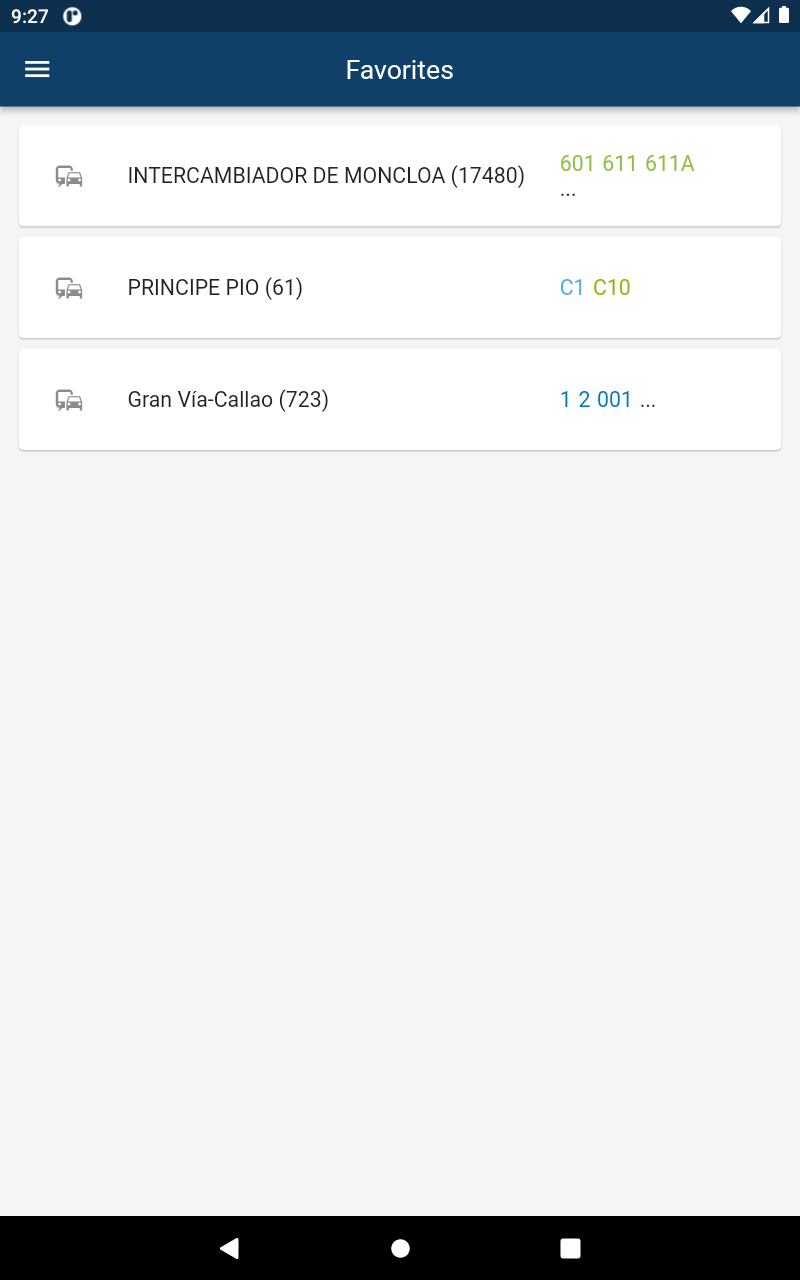Tap the Favorites header title
The height and width of the screenshot is (1280, 800).
[400, 69]
